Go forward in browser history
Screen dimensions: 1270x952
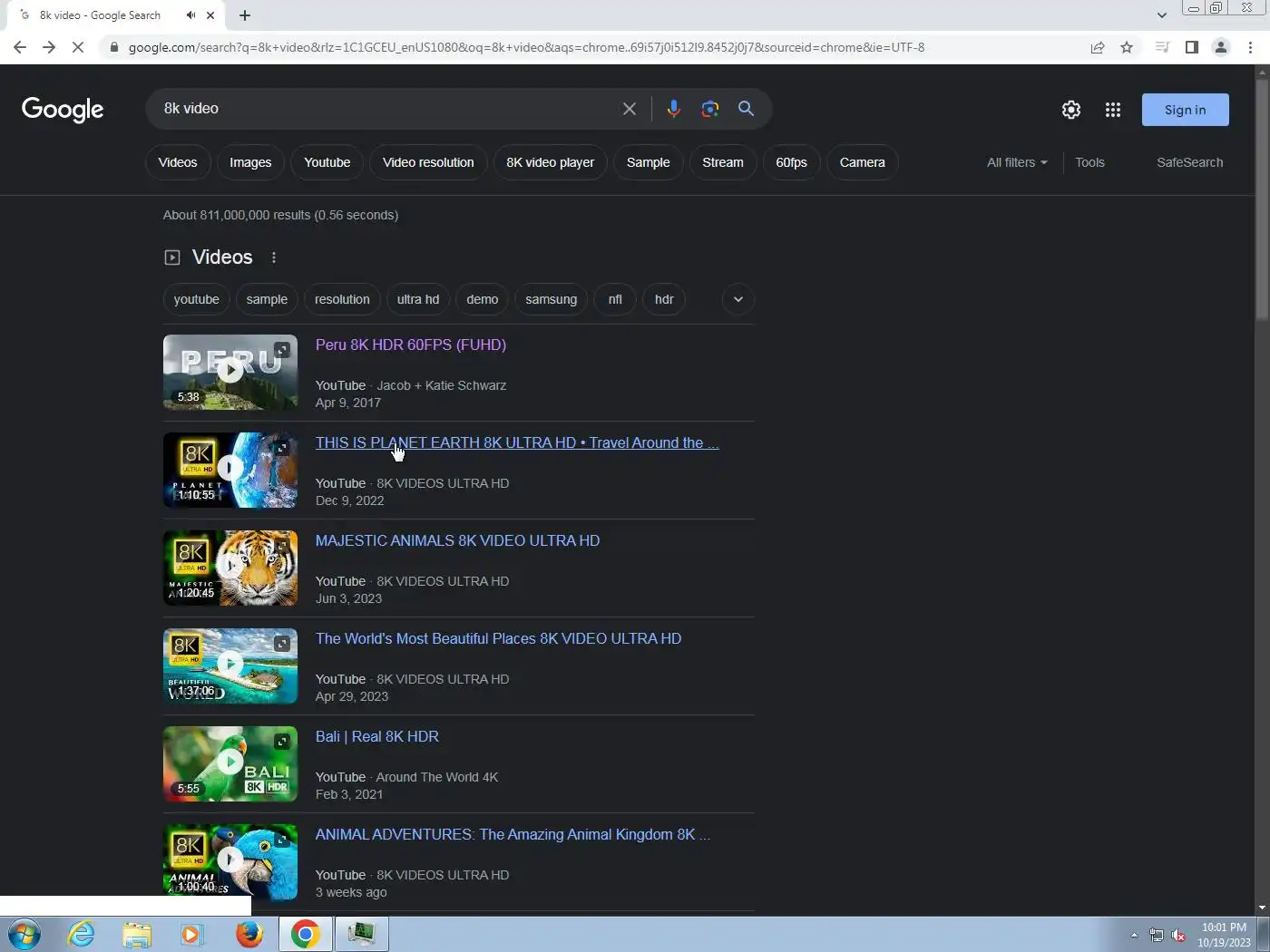[x=49, y=47]
